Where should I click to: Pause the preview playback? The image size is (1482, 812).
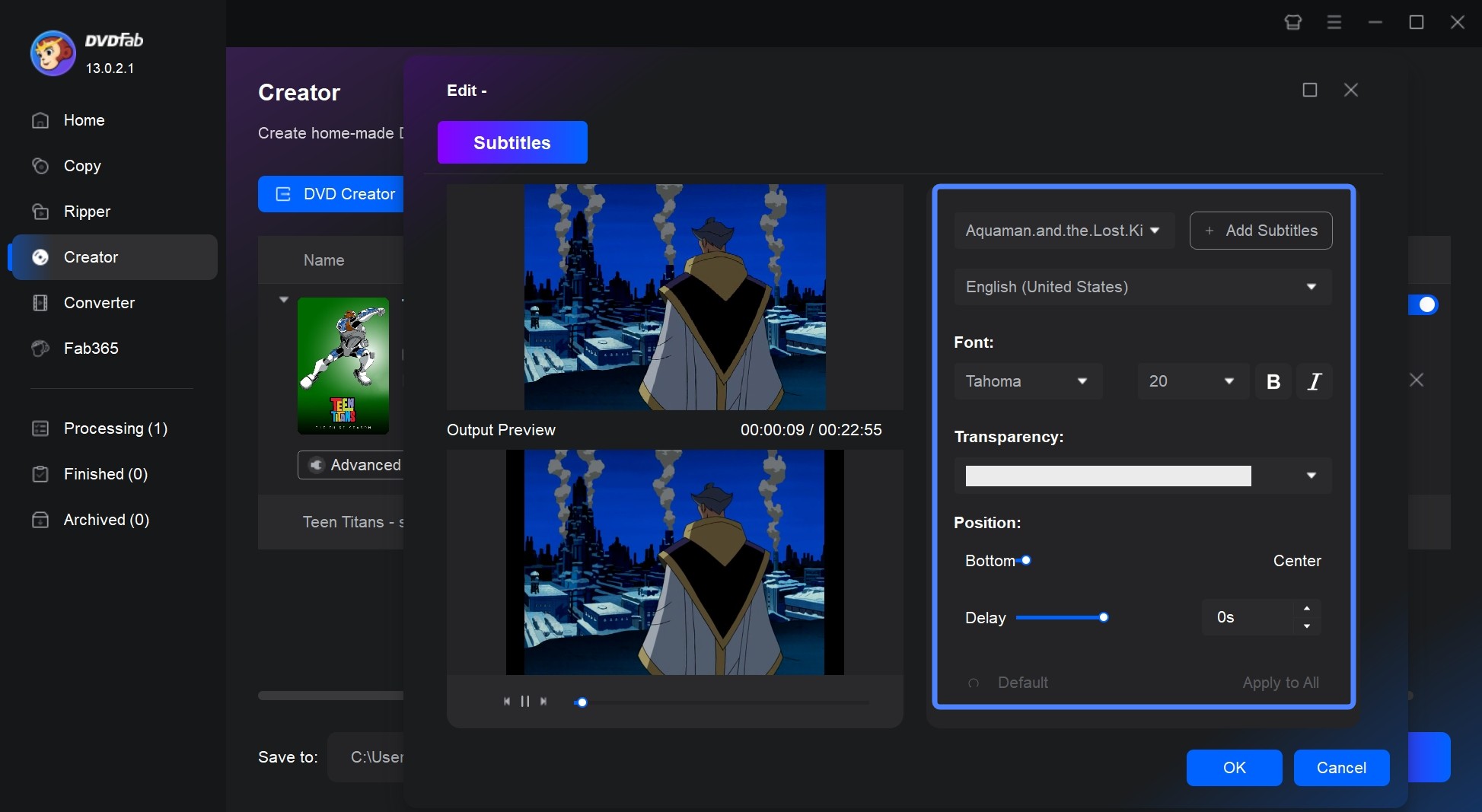525,702
